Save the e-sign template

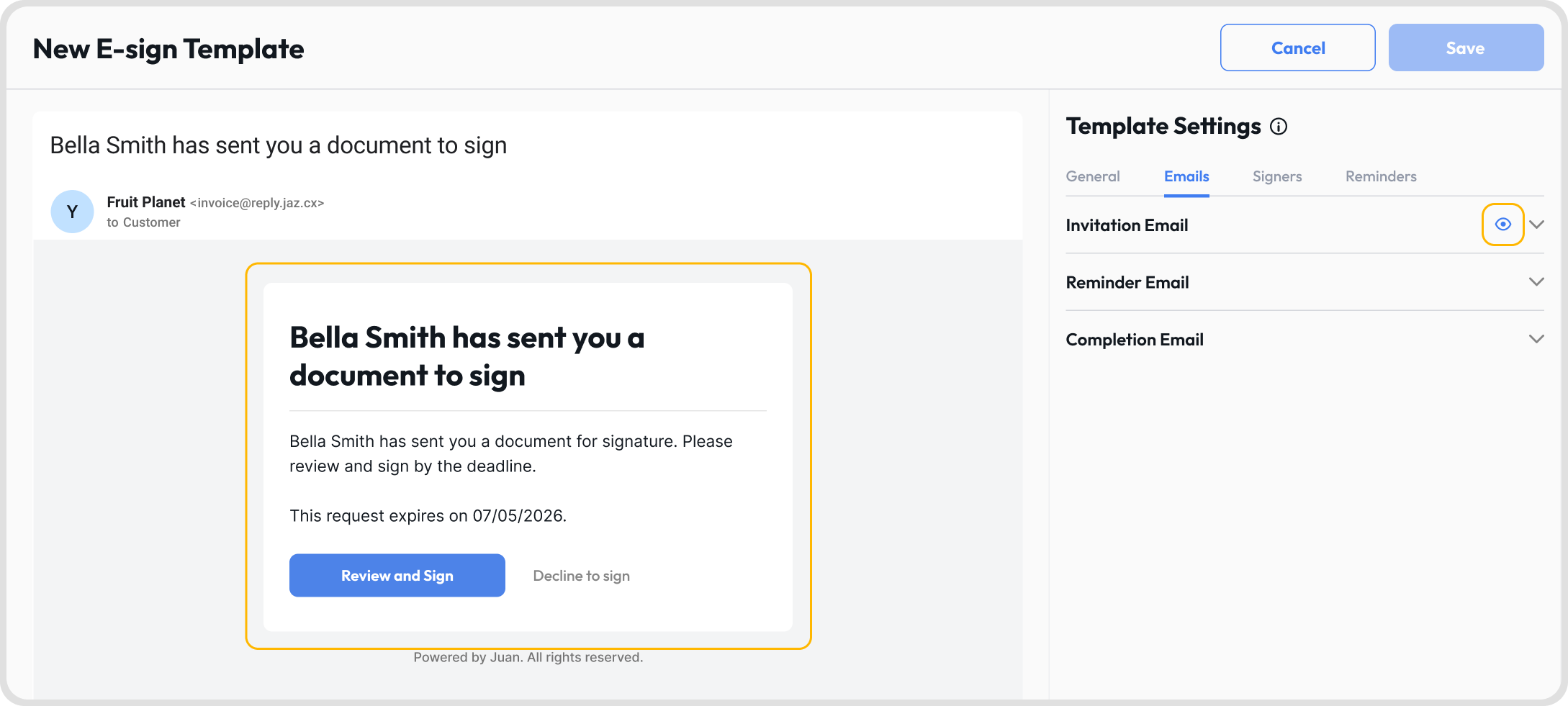pos(1466,47)
